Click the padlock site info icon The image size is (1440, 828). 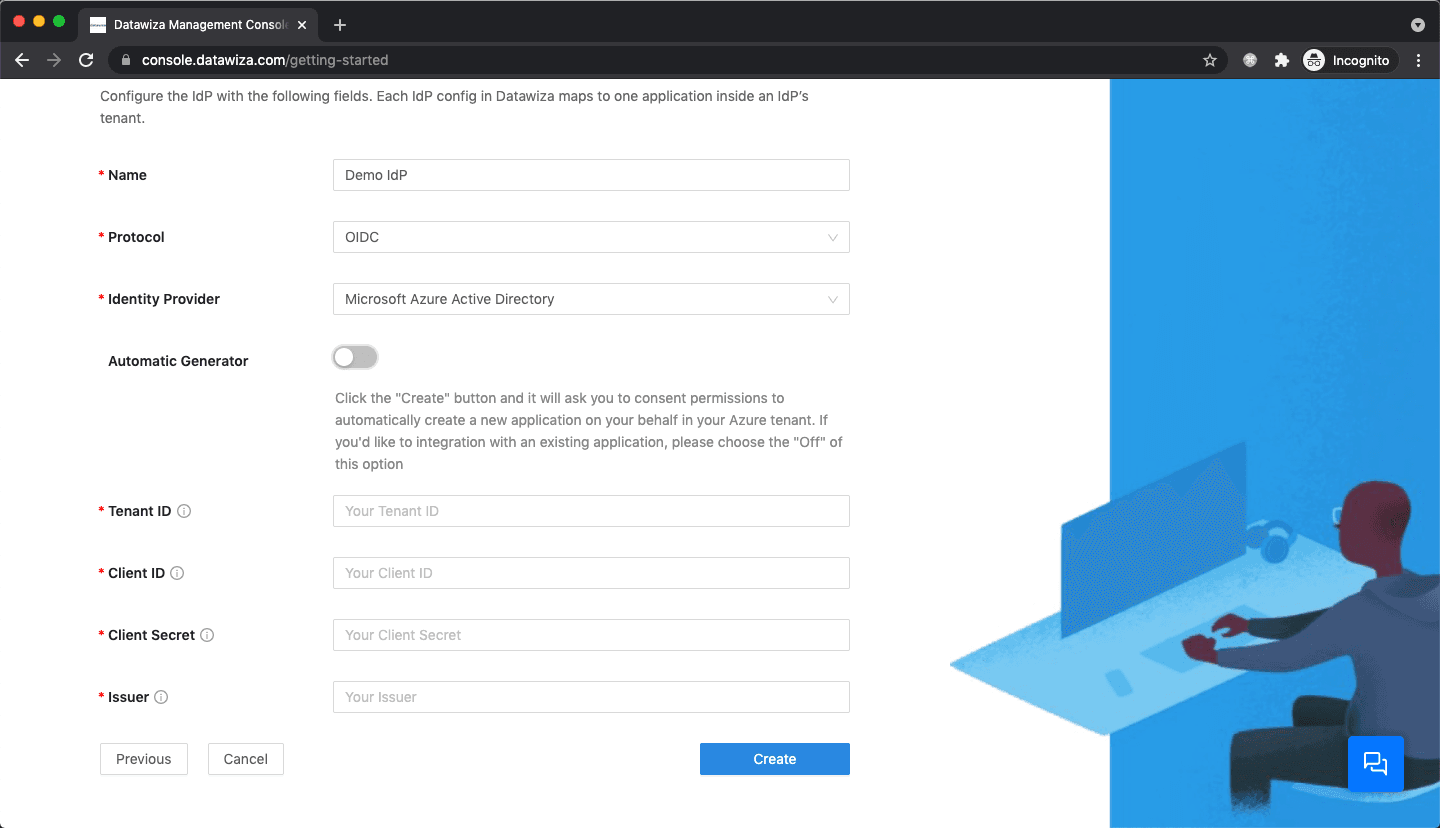pyautogui.click(x=125, y=60)
